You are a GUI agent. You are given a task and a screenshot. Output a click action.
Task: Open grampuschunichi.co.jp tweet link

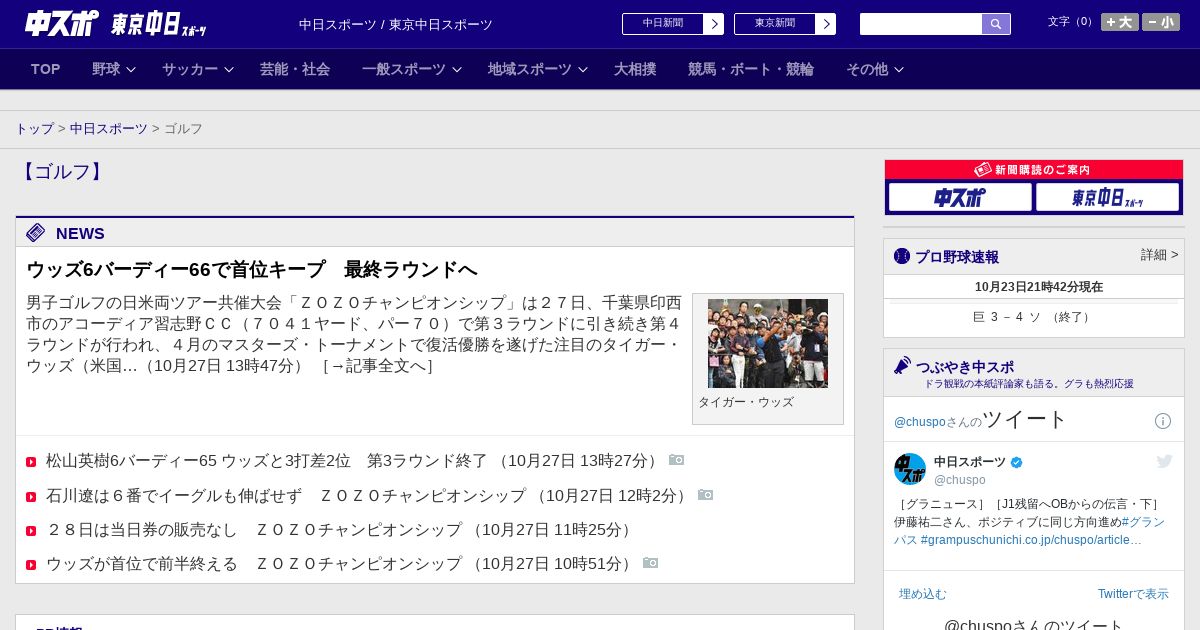click(1031, 540)
